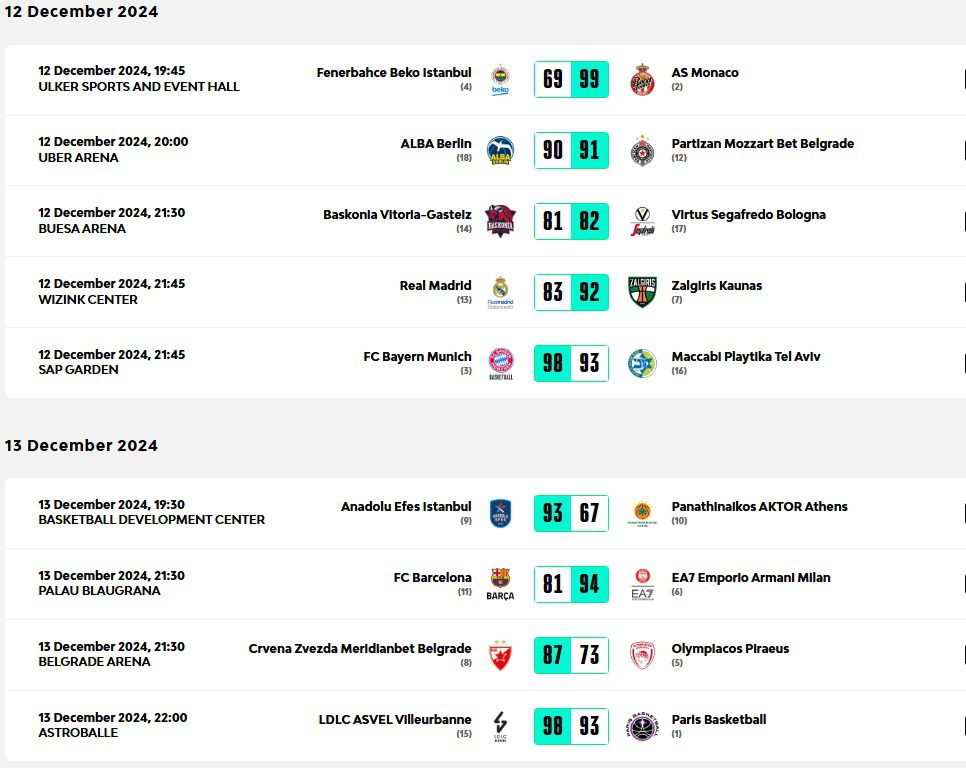Open the 93–67 Anadolu Efes game score
The width and height of the screenshot is (966, 768).
click(x=571, y=513)
